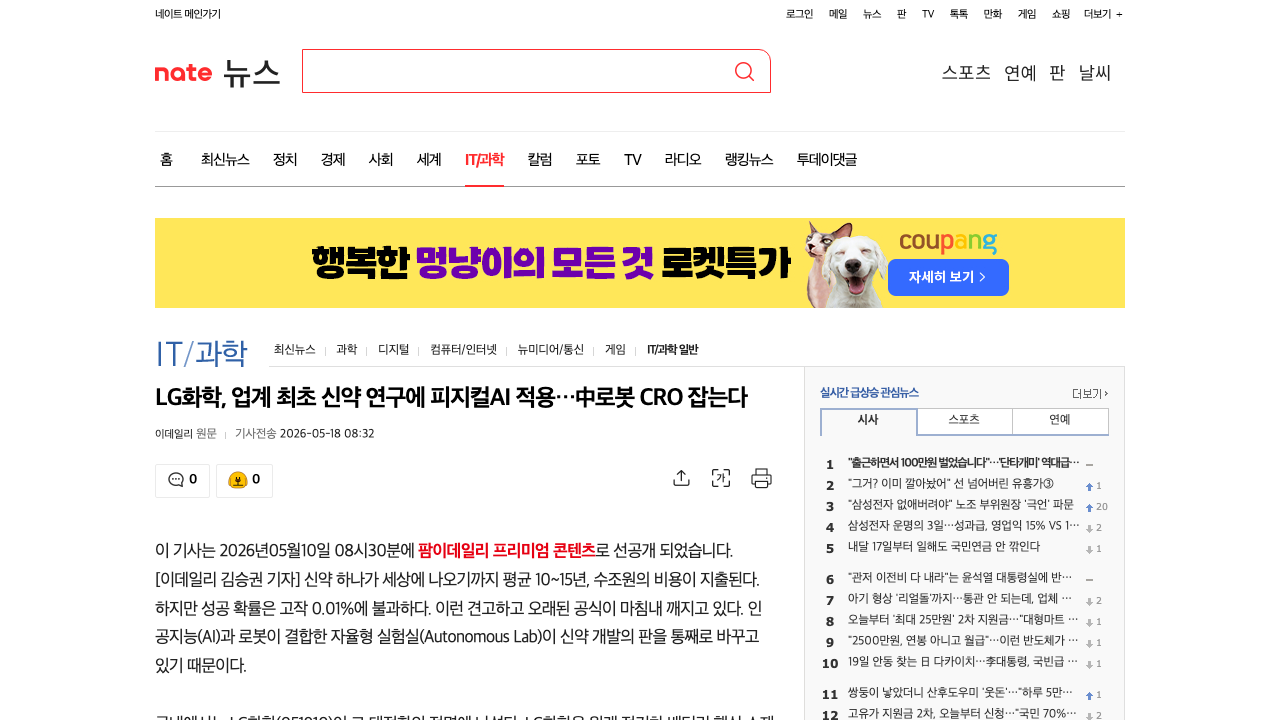Click the coupang 자세히 보기 button
1280x720 pixels.
(948, 277)
